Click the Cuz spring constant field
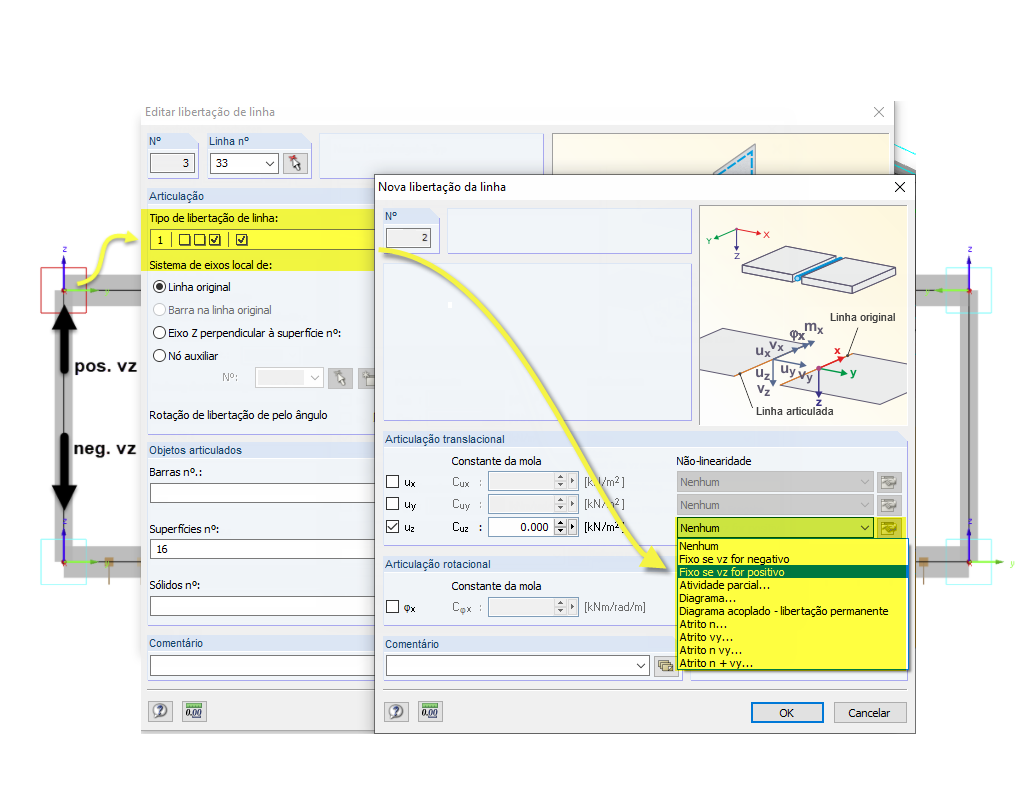This screenshot has width=1030, height=787. point(521,527)
